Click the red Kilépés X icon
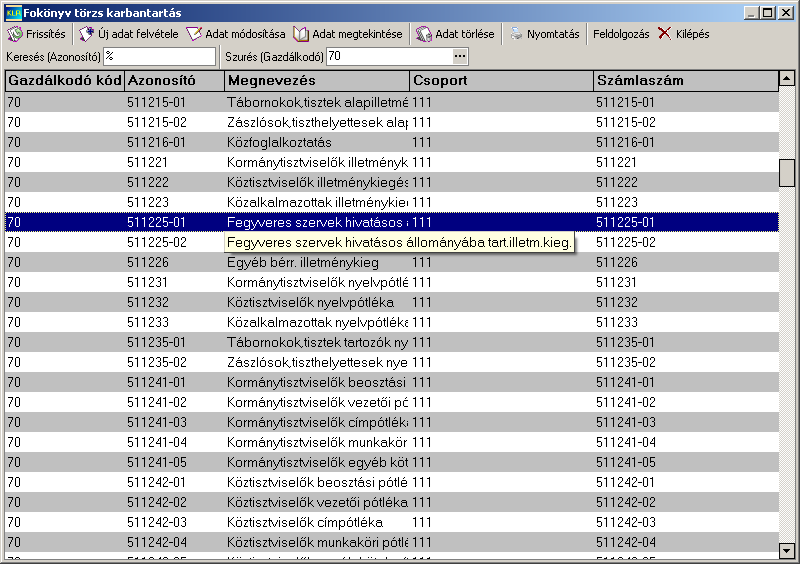The width and height of the screenshot is (800, 564). (x=664, y=34)
